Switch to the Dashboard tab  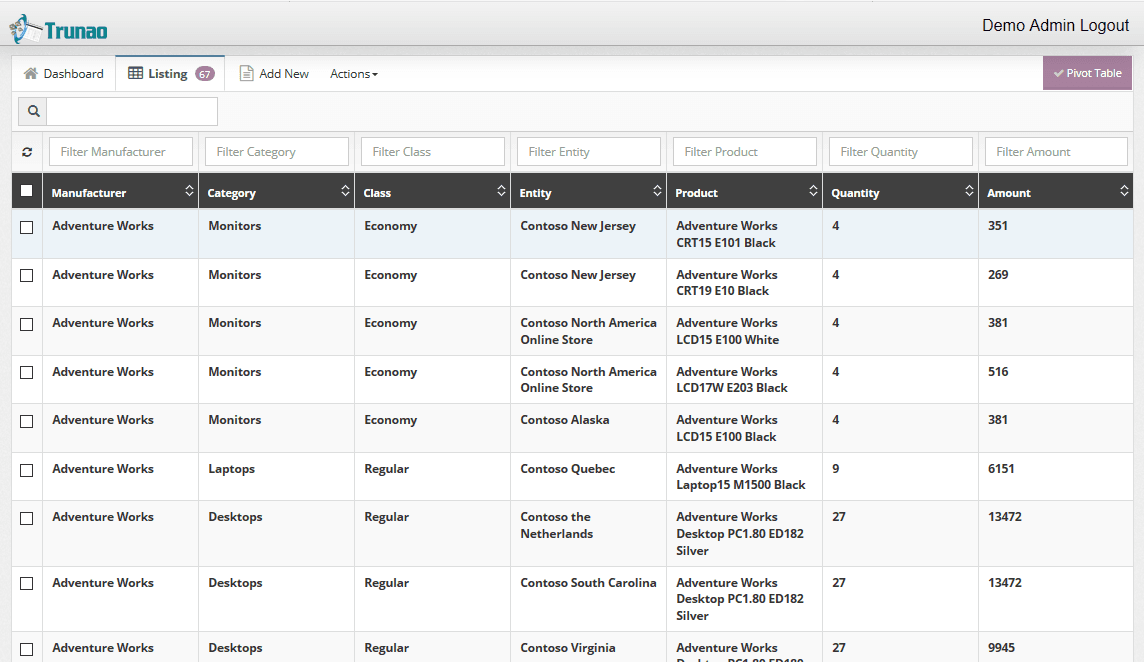pyautogui.click(x=64, y=74)
